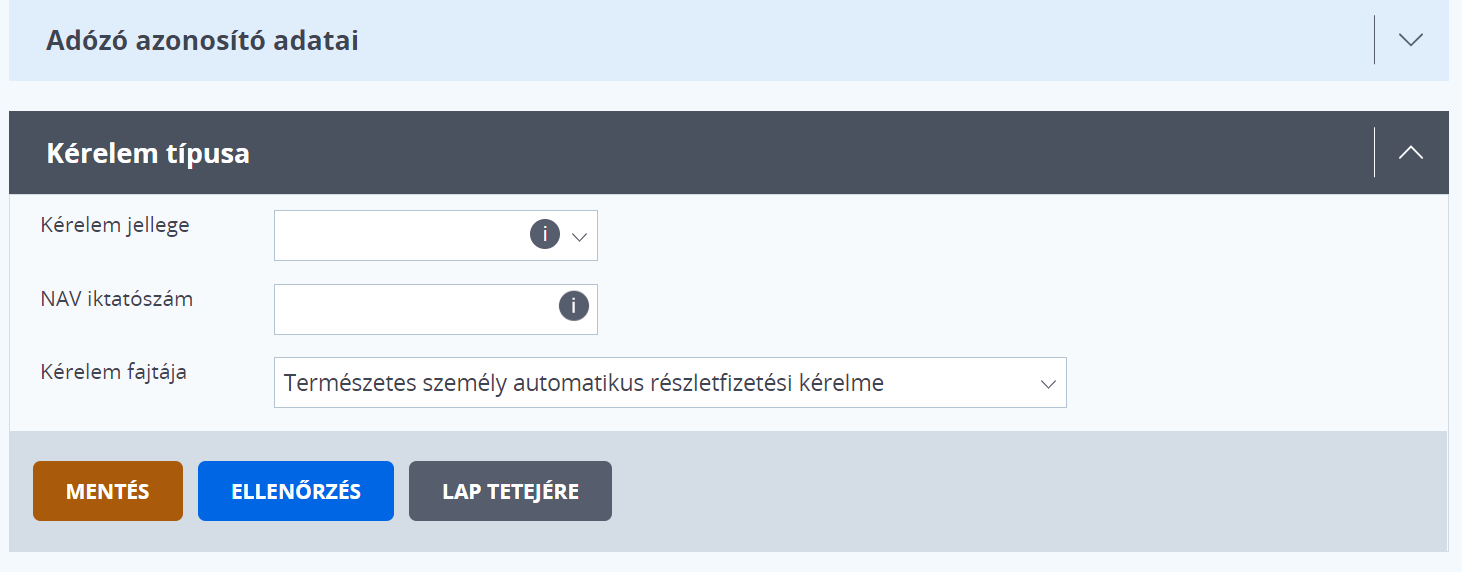Jump up using LAP TETEJÉRE button
1462x572 pixels.
coord(510,491)
